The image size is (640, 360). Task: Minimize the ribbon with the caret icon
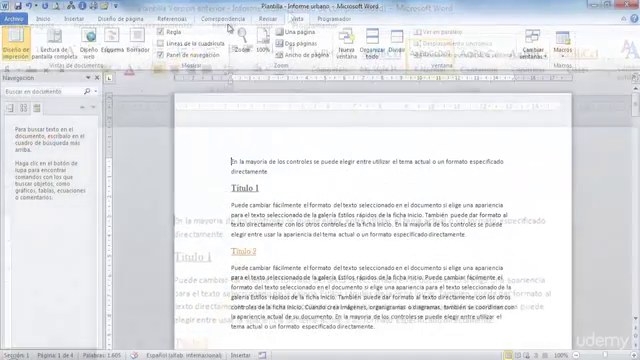(x=624, y=19)
